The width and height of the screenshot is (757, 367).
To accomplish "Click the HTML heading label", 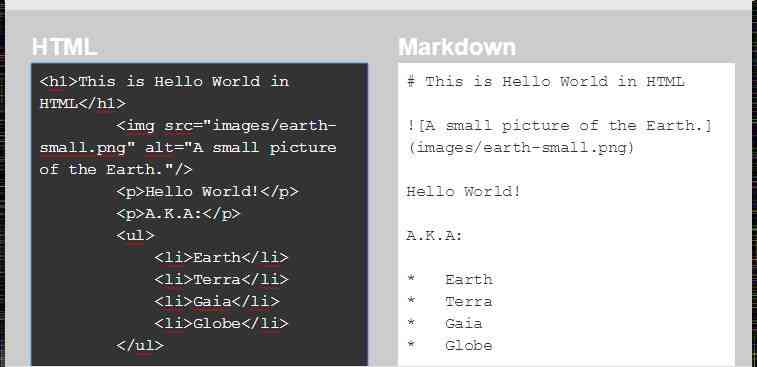I will [x=65, y=47].
